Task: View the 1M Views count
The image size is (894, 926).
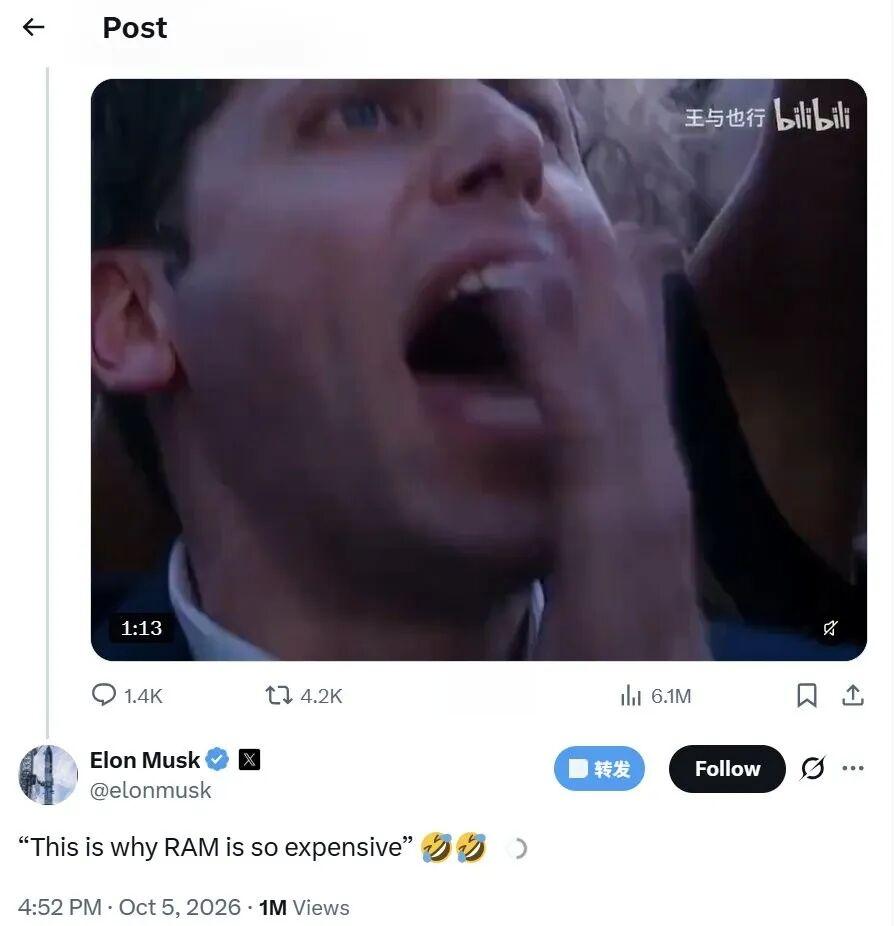Action: pyautogui.click(x=304, y=907)
